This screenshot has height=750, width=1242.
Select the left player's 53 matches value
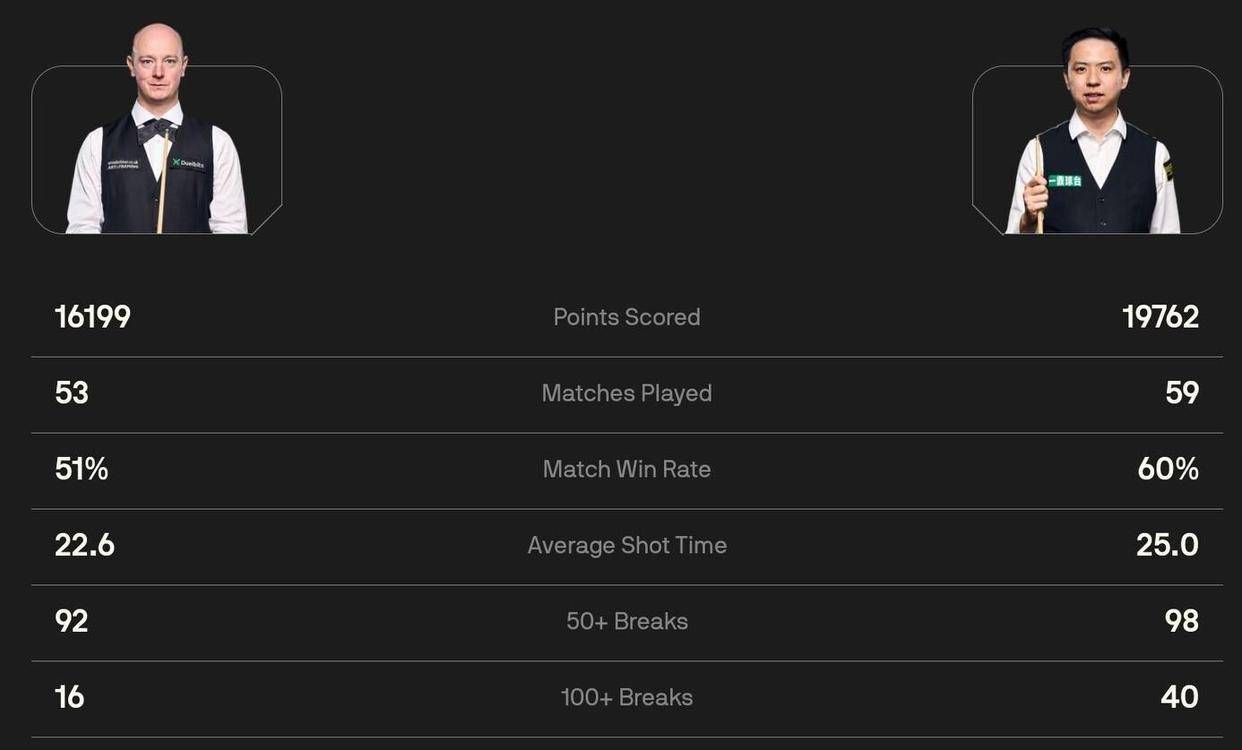[x=72, y=393]
